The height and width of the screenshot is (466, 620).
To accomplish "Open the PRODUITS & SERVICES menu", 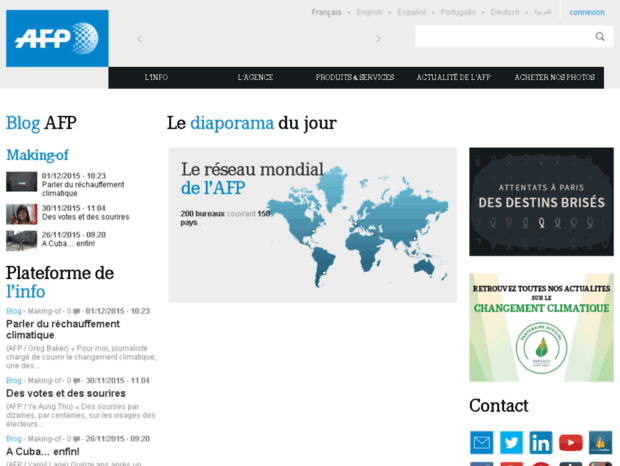I will tap(354, 77).
